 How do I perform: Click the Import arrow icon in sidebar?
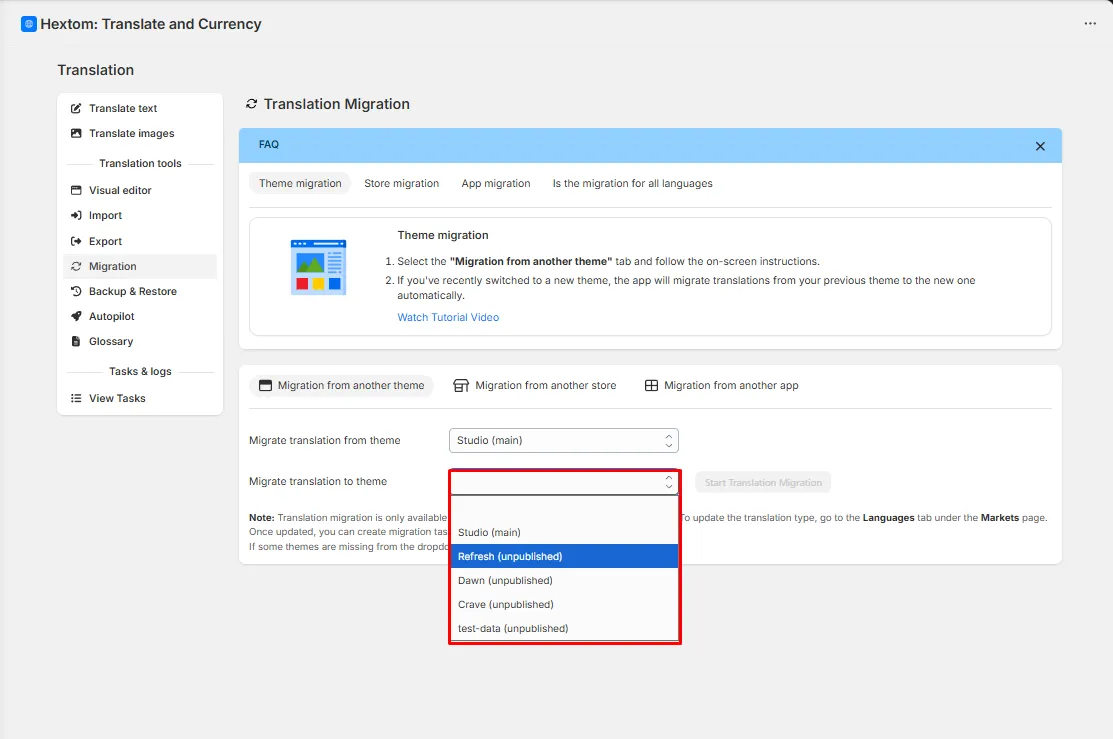pos(76,215)
